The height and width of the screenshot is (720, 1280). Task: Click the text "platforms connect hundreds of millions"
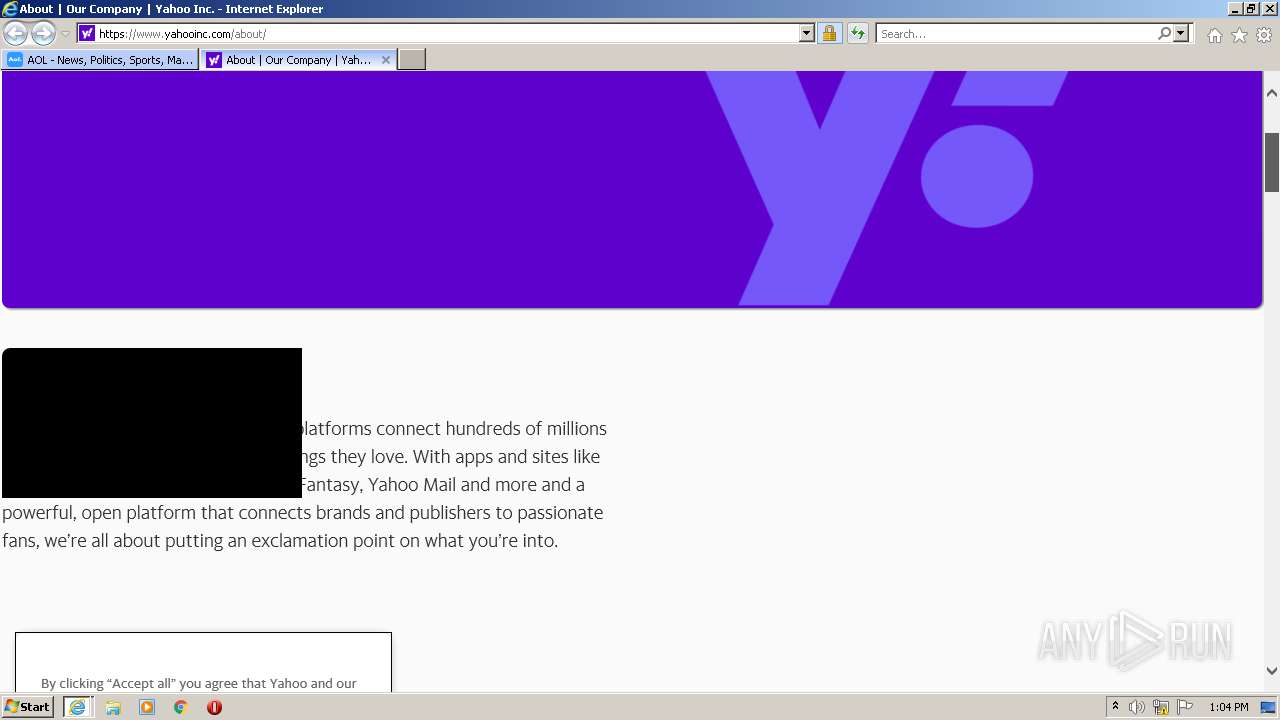454,429
